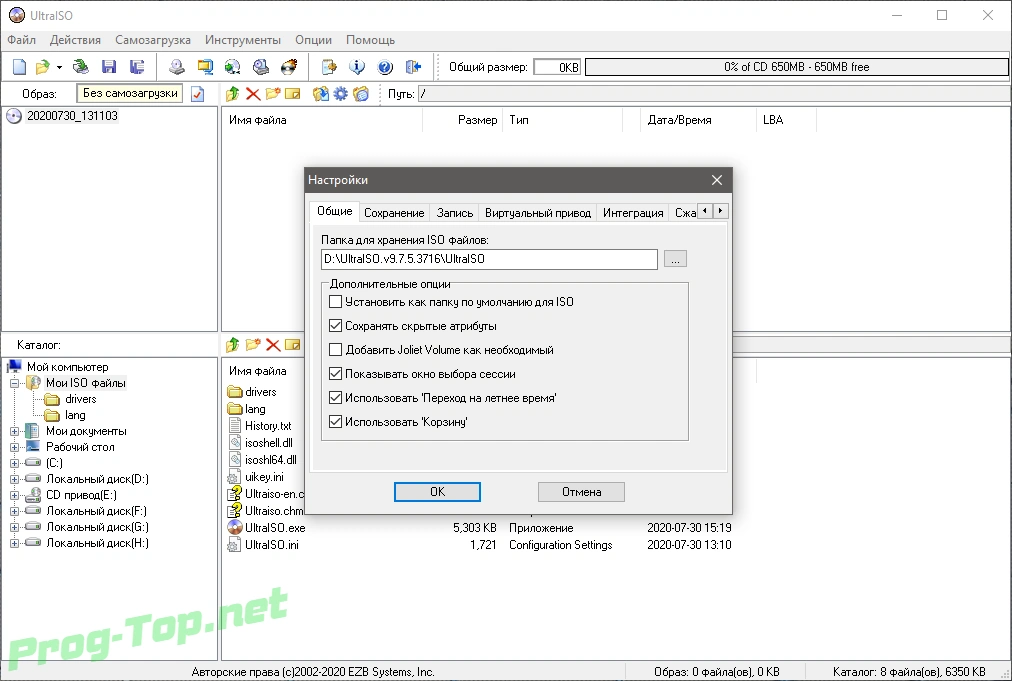Click the notepad with gear toolbar icon
This screenshot has height=681, width=1012.
click(x=329, y=66)
